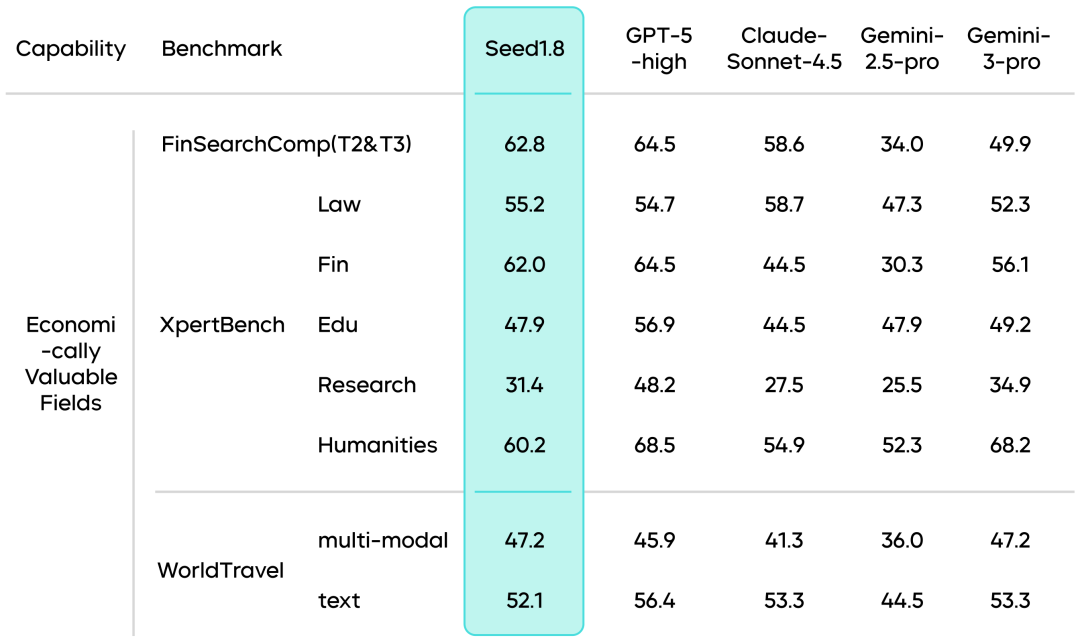Click the Capability header label
1080x640 pixels.
pyautogui.click(x=71, y=48)
